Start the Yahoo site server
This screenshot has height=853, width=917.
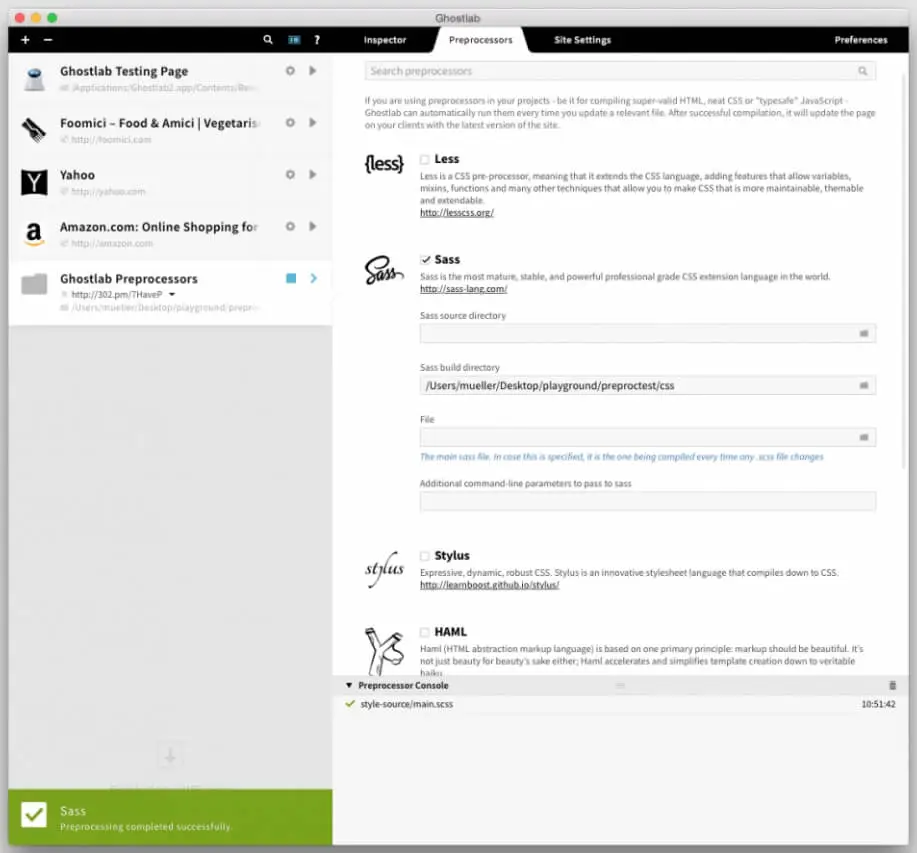pos(313,175)
